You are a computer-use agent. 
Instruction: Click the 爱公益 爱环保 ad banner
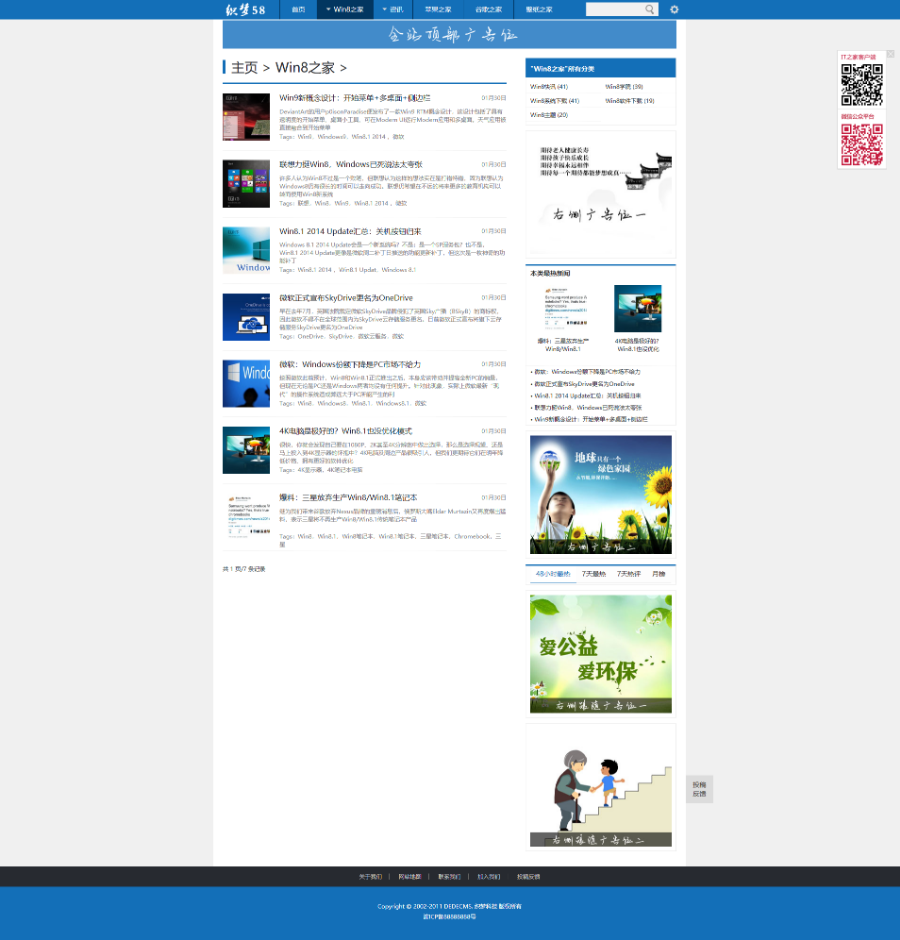[600, 654]
